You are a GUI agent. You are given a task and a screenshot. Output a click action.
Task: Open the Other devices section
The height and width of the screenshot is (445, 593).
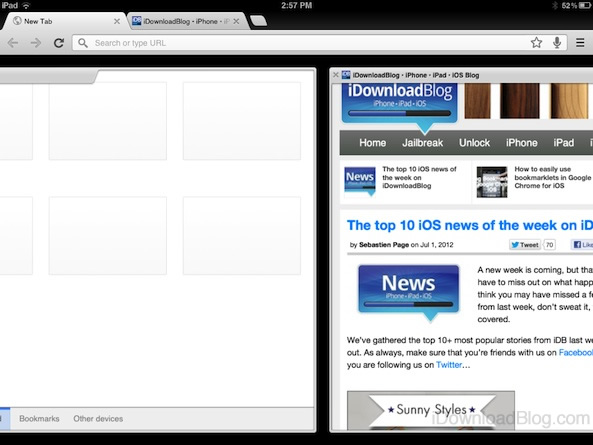pyautogui.click(x=98, y=419)
